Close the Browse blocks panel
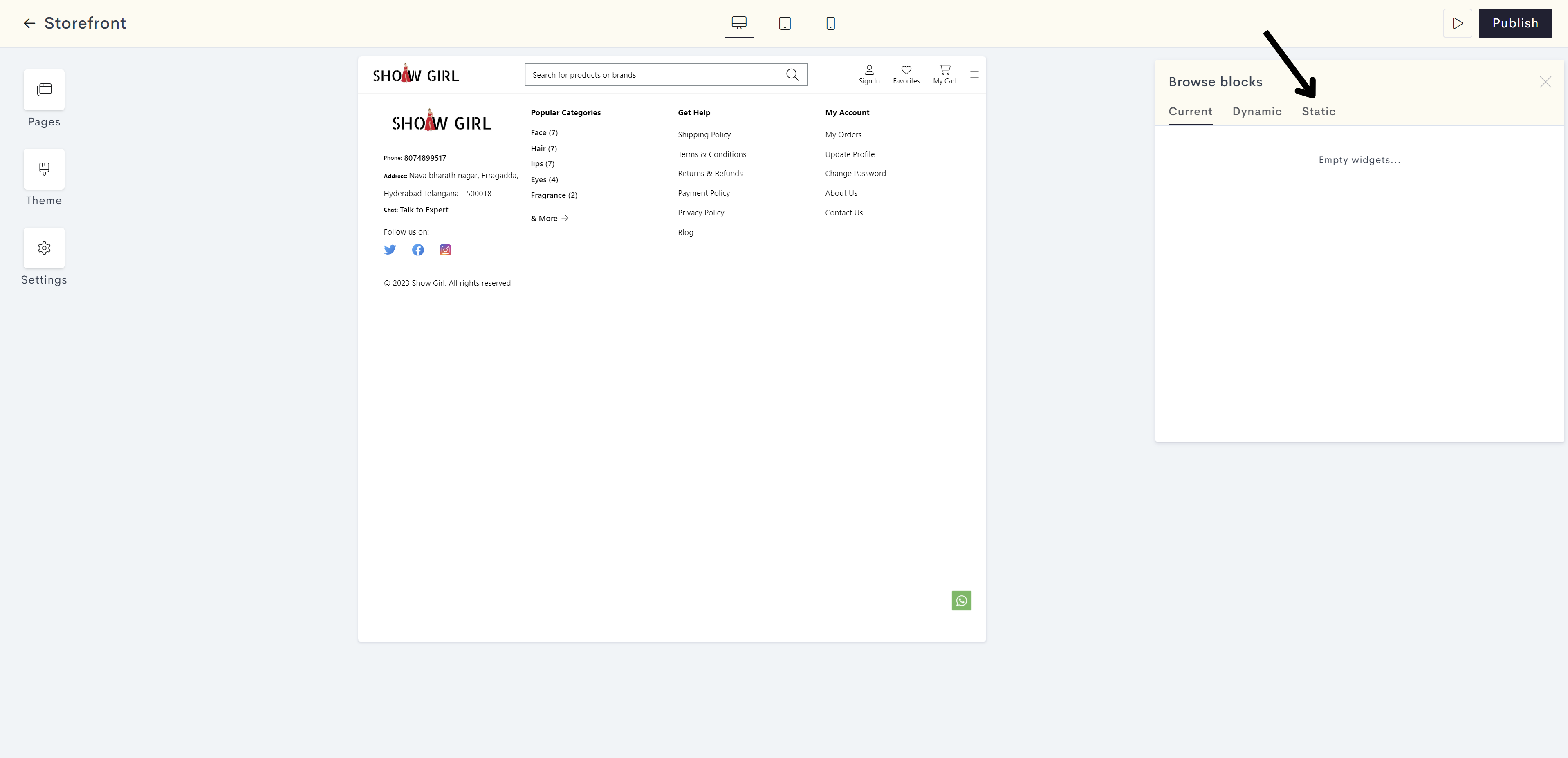 1545,81
